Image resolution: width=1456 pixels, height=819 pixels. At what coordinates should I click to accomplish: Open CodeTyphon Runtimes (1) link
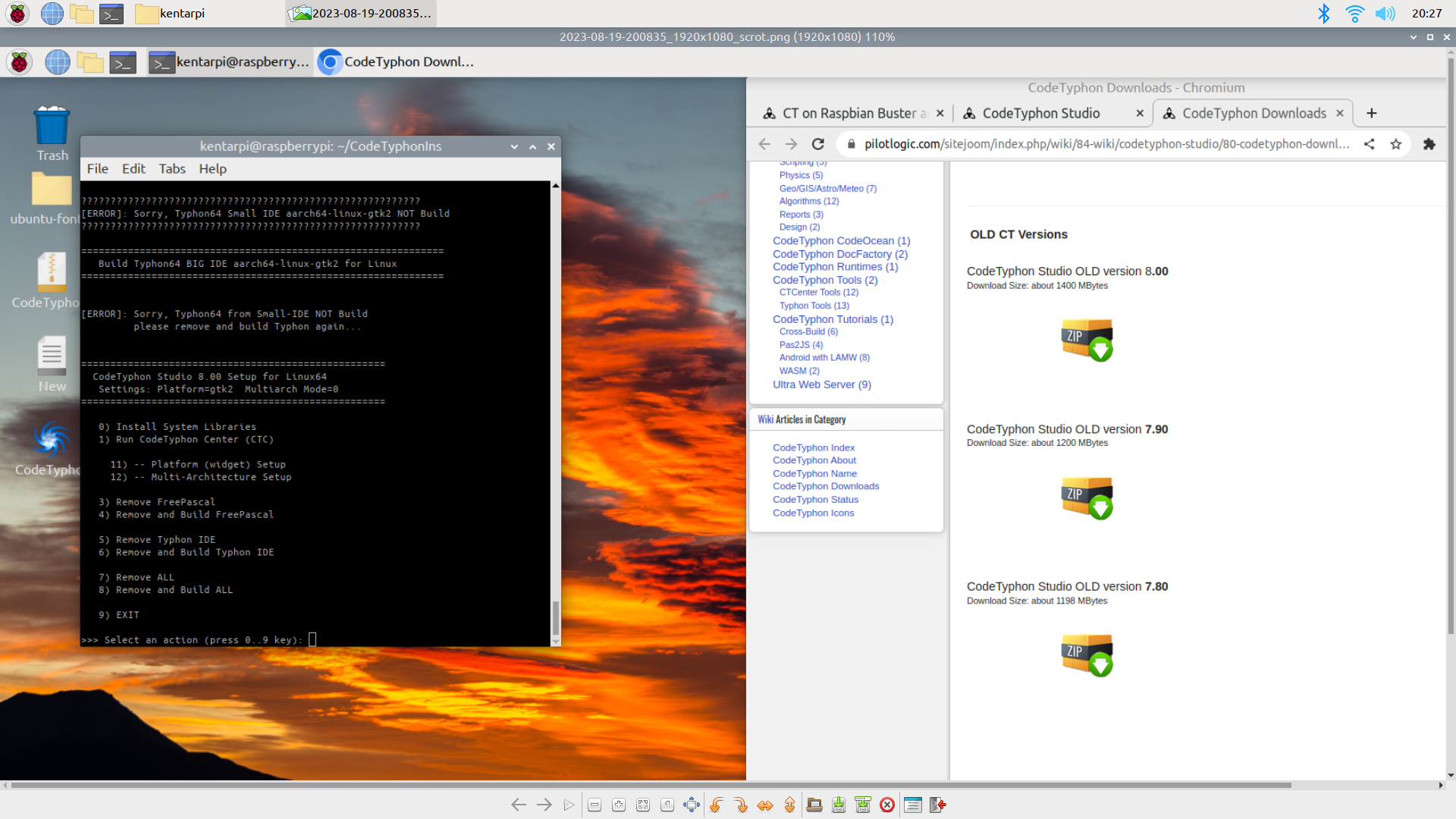(835, 267)
